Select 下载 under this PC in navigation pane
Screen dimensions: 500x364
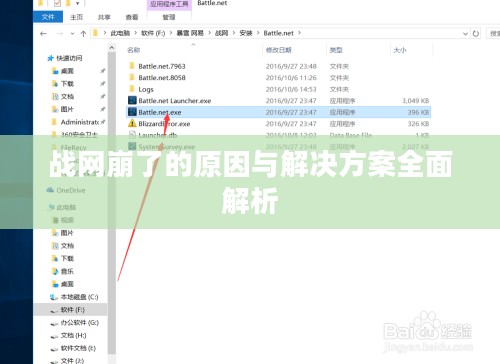point(67,258)
